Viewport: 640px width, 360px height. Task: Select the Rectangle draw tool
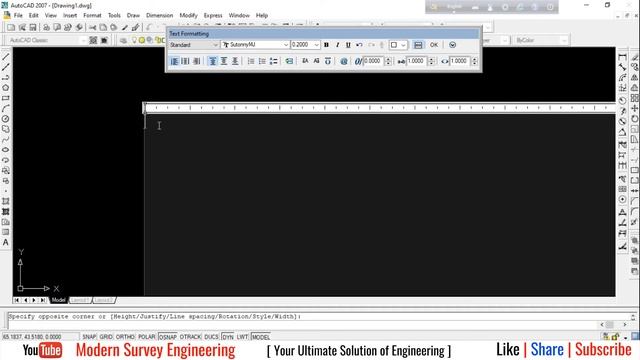click(6, 98)
